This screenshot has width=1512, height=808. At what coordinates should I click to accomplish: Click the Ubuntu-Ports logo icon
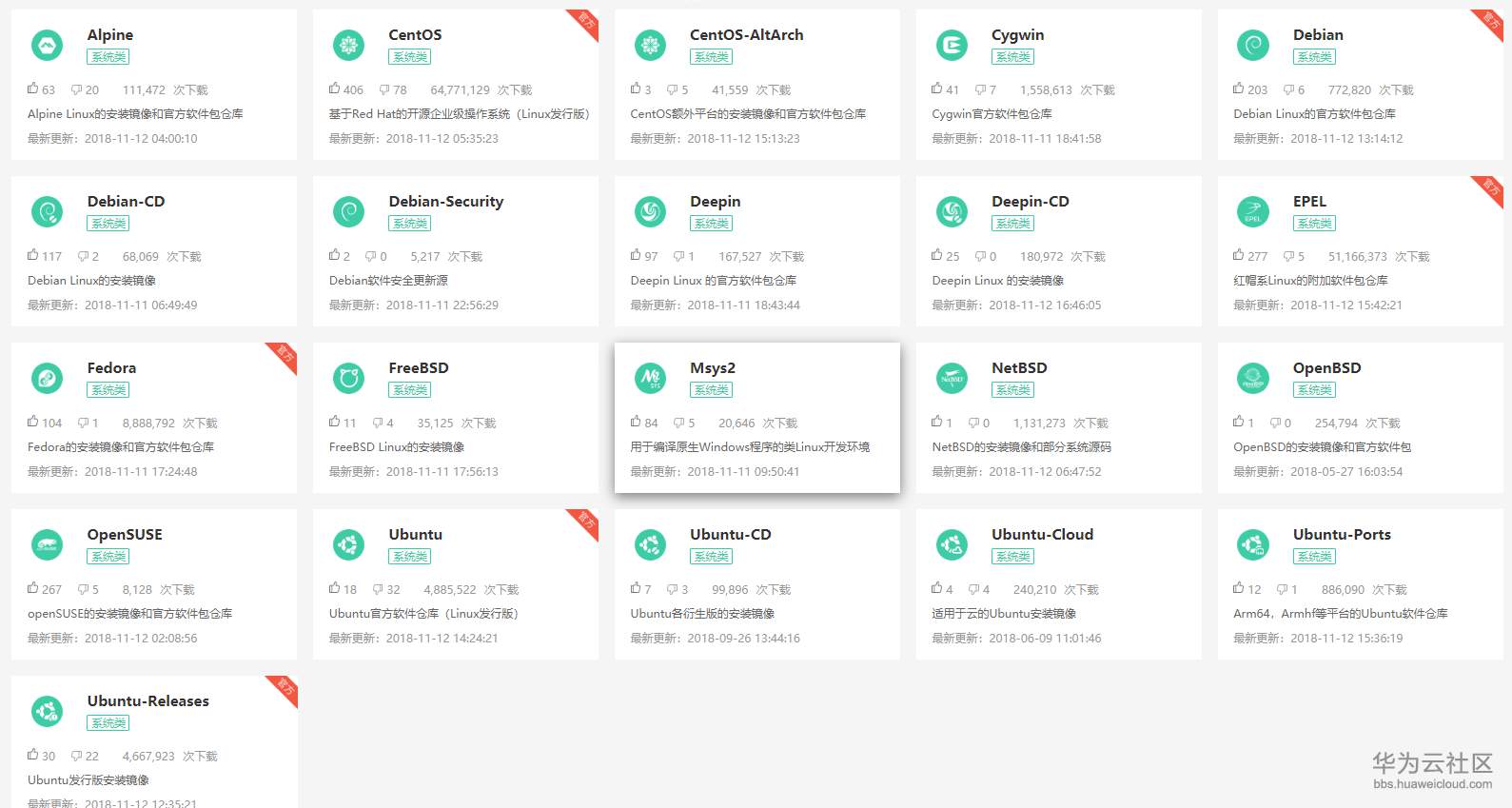1252,544
